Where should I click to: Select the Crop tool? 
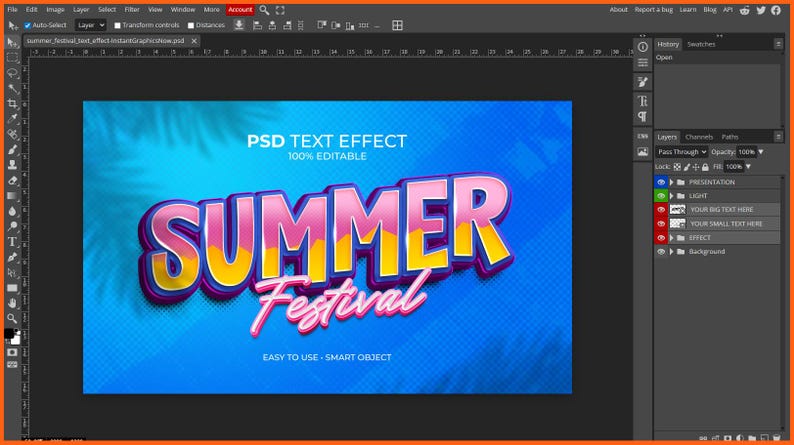pos(12,104)
